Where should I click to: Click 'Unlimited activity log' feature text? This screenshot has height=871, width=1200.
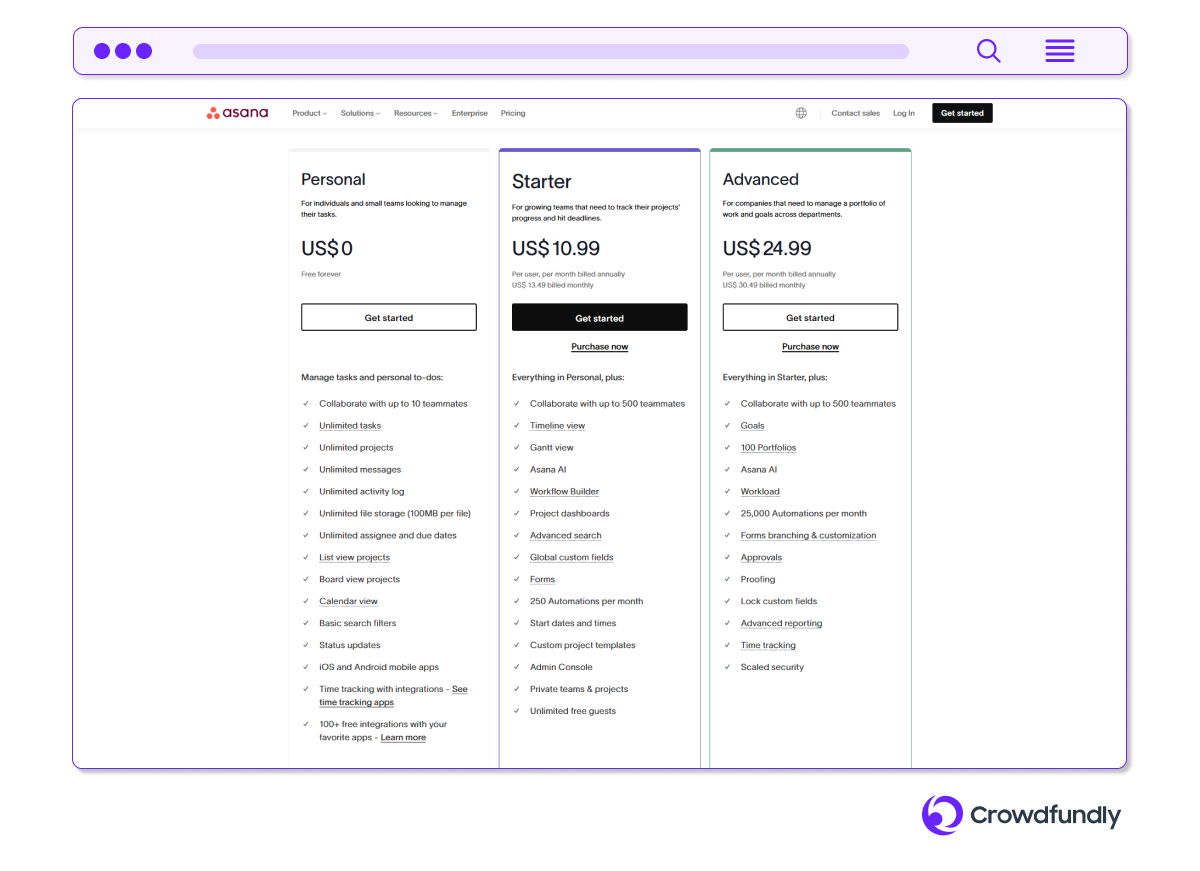(362, 492)
